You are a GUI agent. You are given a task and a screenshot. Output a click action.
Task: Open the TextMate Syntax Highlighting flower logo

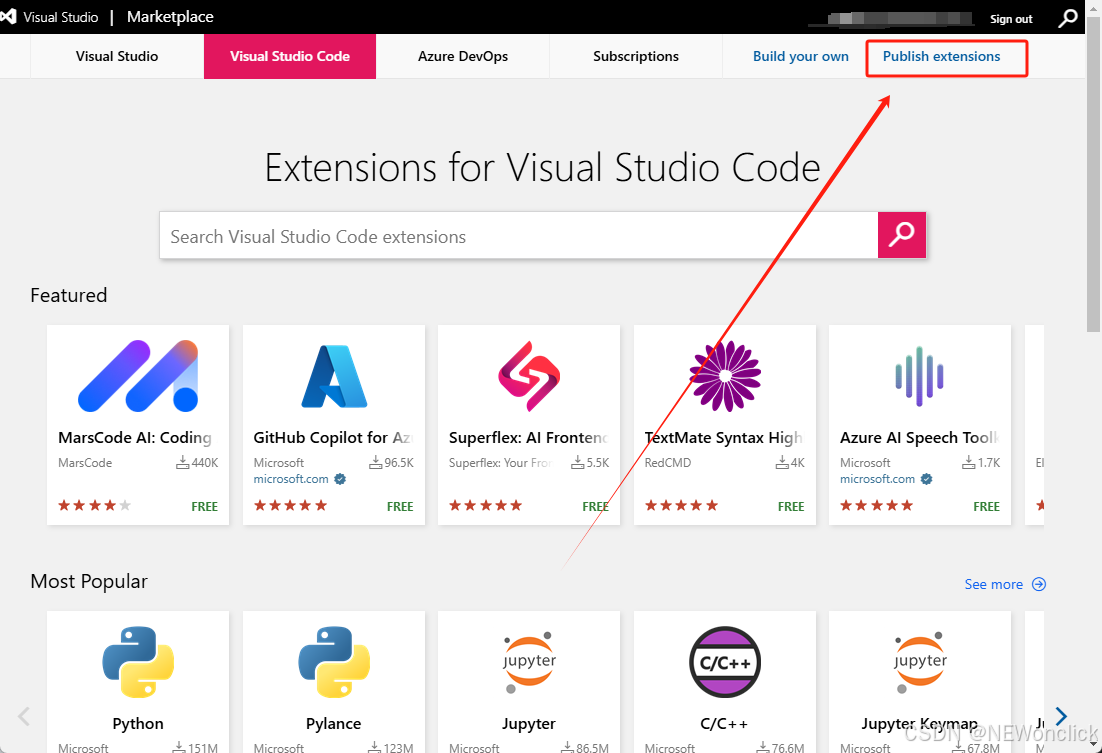[x=725, y=376]
